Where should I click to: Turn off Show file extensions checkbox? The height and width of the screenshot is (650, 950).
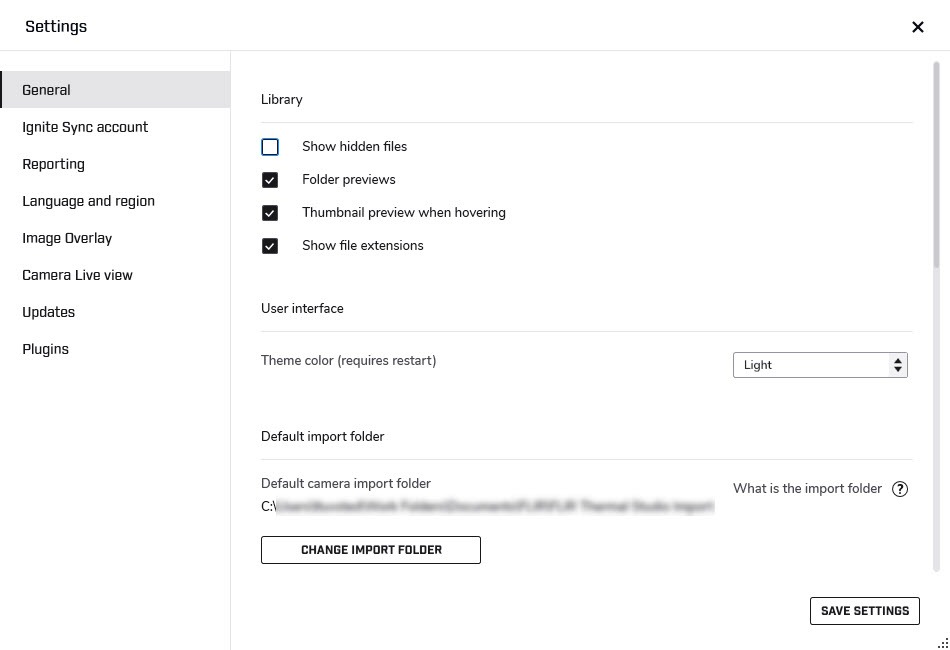coord(270,246)
